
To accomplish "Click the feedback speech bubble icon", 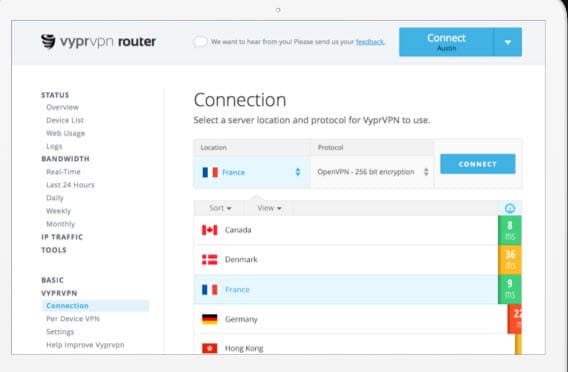I will (x=200, y=42).
